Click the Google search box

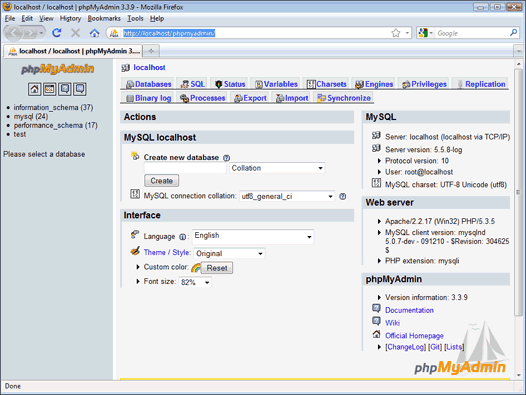(472, 33)
